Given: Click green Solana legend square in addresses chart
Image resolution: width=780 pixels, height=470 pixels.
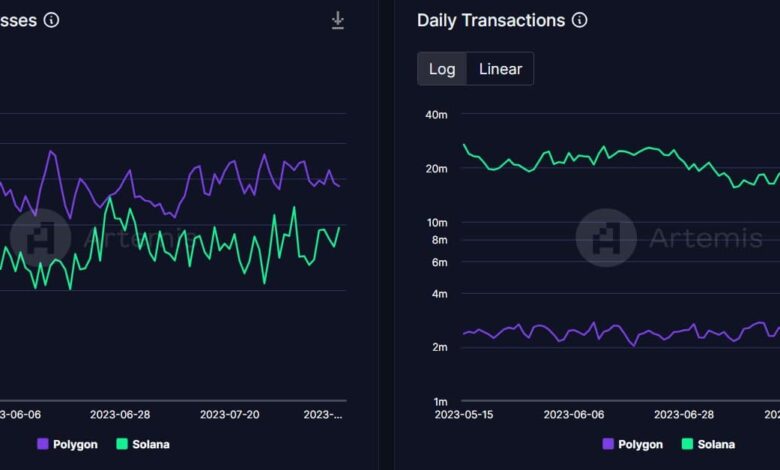Looking at the screenshot, I should (x=123, y=444).
